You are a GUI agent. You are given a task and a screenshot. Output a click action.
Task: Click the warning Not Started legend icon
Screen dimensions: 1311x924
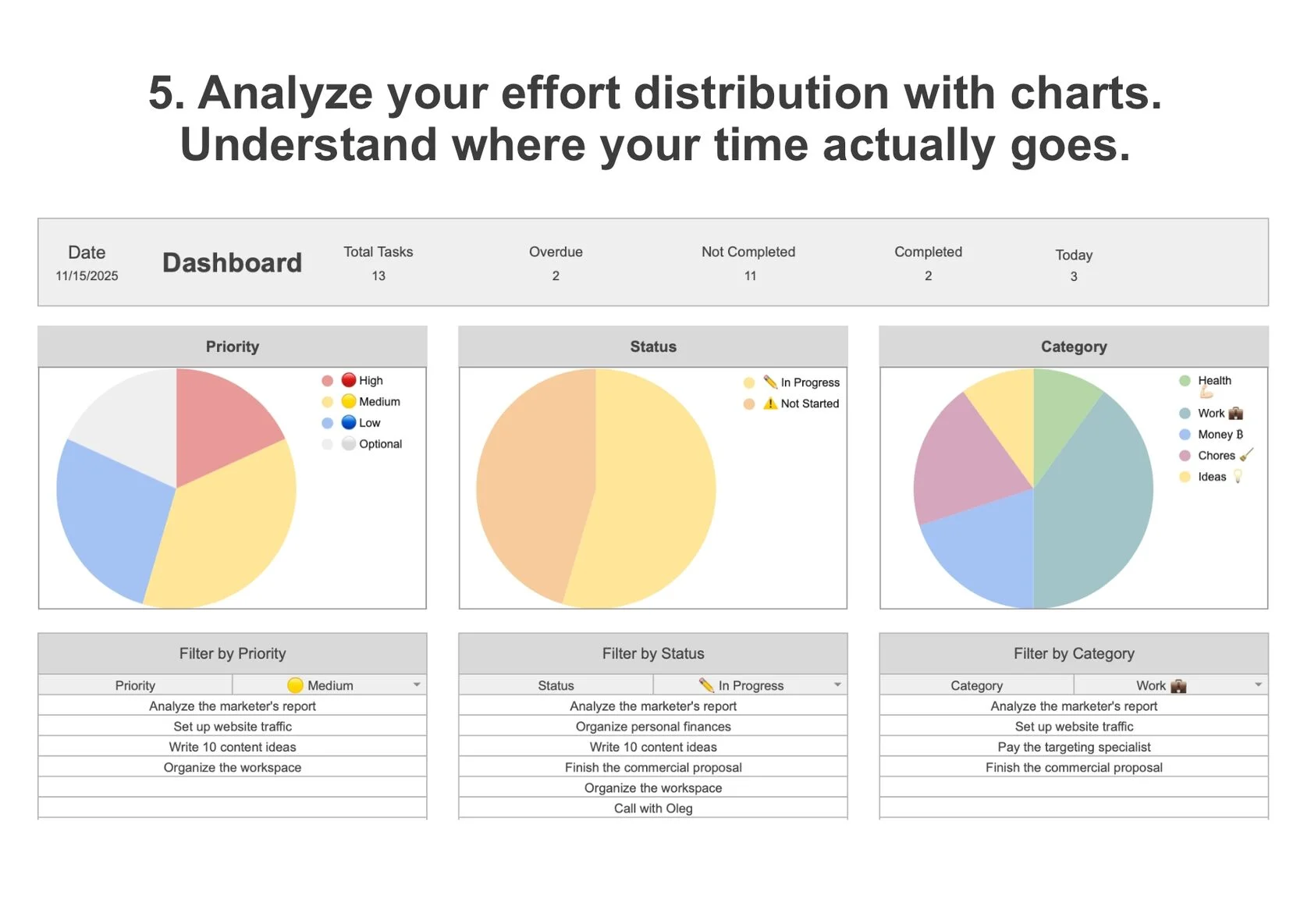coord(770,403)
